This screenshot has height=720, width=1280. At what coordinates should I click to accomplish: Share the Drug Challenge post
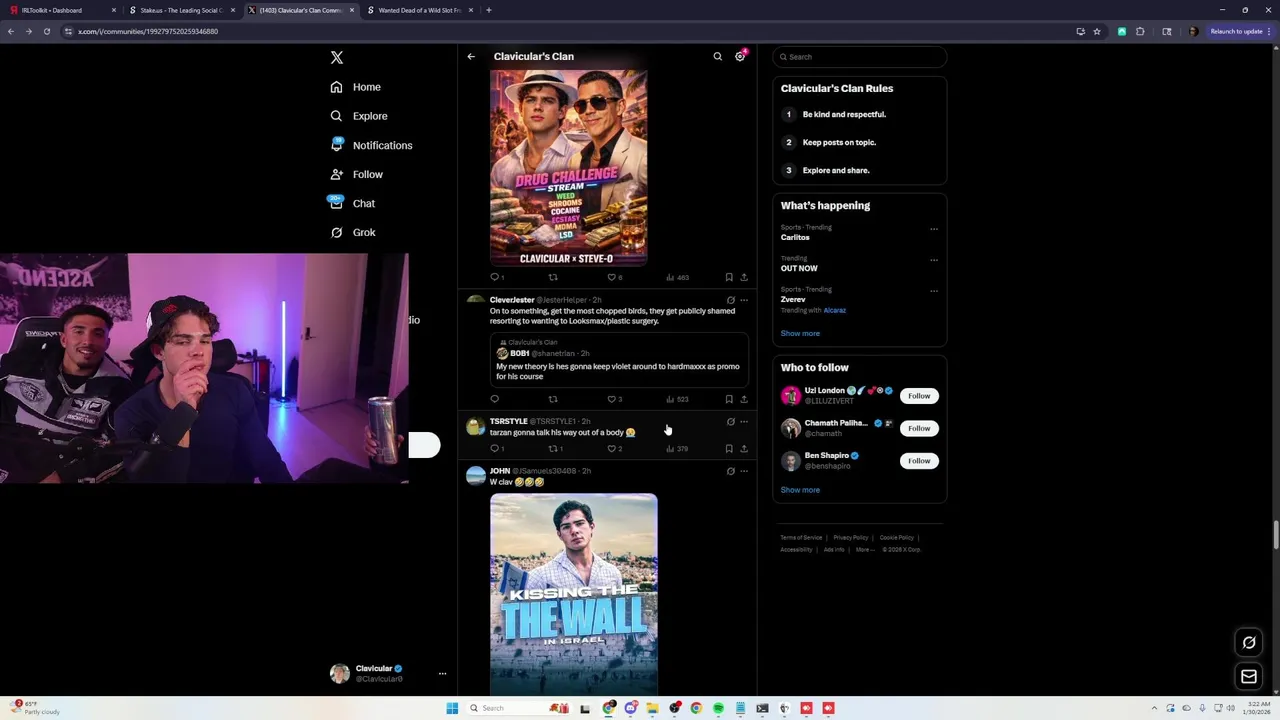click(x=744, y=277)
